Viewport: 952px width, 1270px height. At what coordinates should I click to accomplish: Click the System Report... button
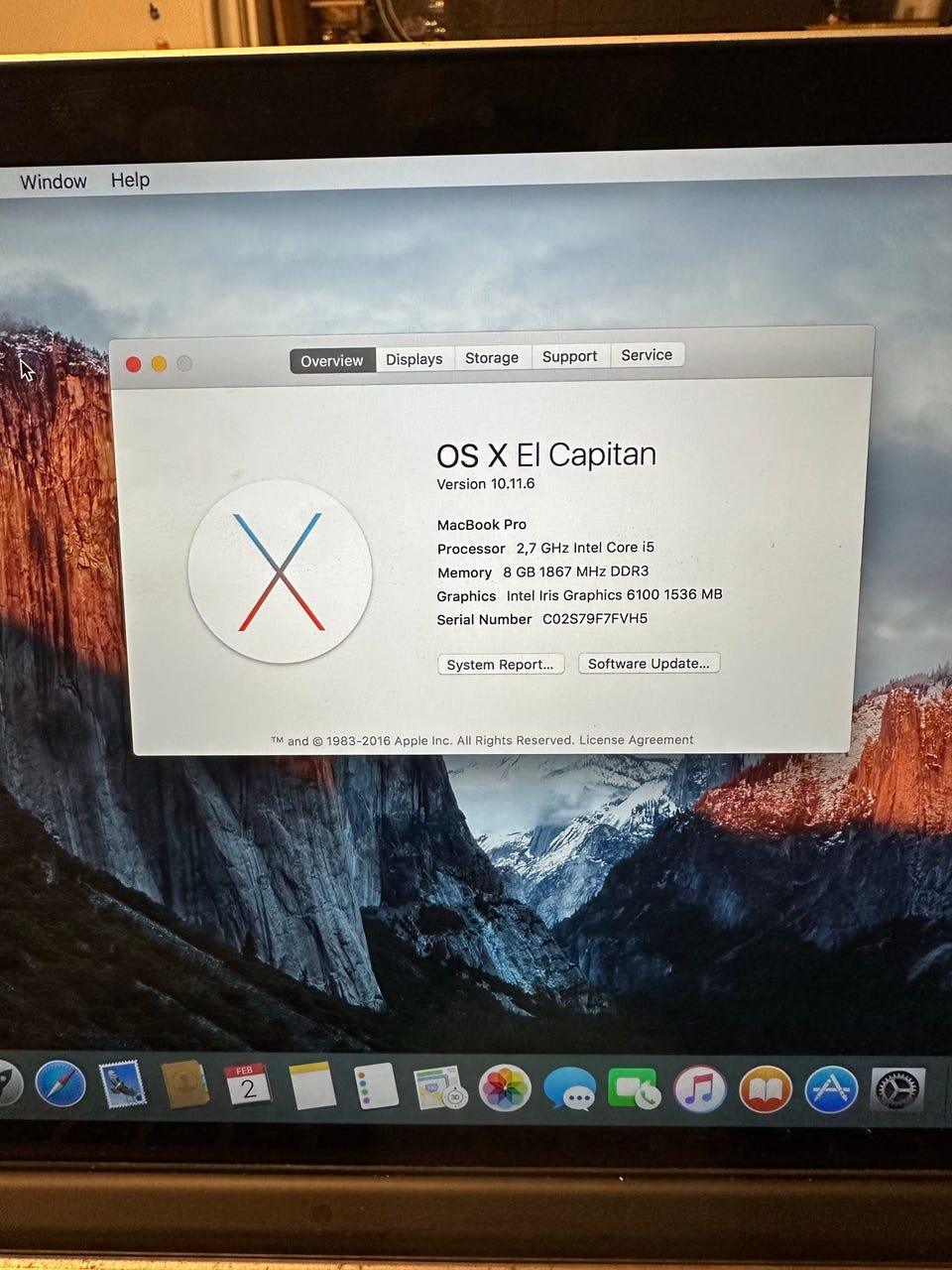501,664
